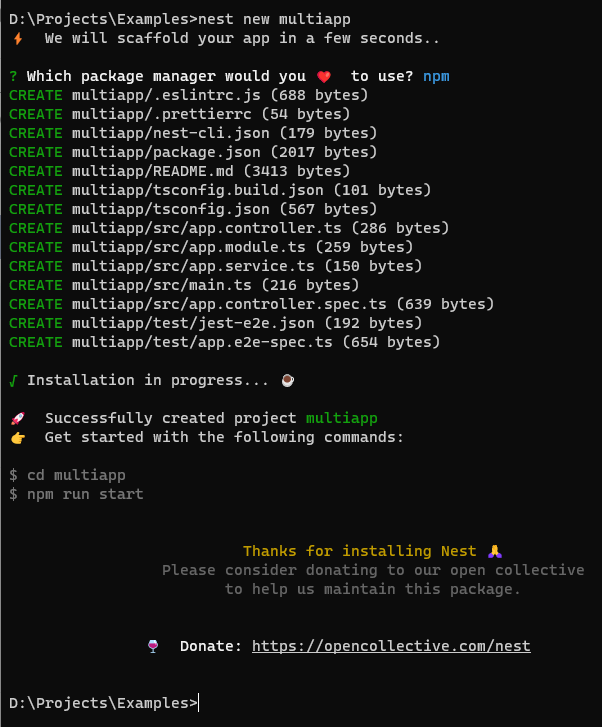The height and width of the screenshot is (727, 602).
Task: Click the red heart emoji
Action: click(324, 77)
